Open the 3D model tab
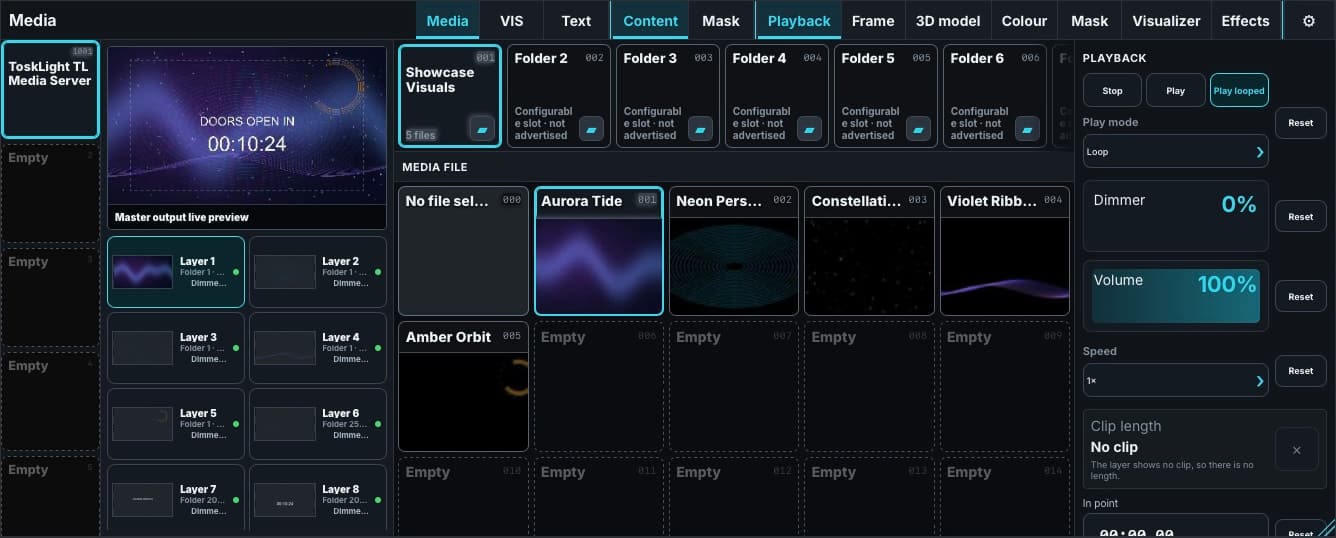This screenshot has width=1336, height=538. pyautogui.click(x=949, y=20)
